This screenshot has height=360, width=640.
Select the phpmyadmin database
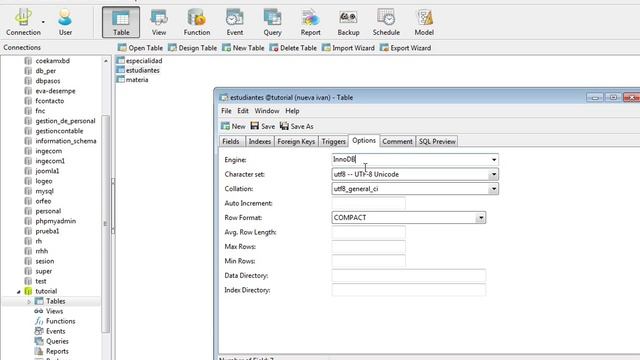click(50, 221)
